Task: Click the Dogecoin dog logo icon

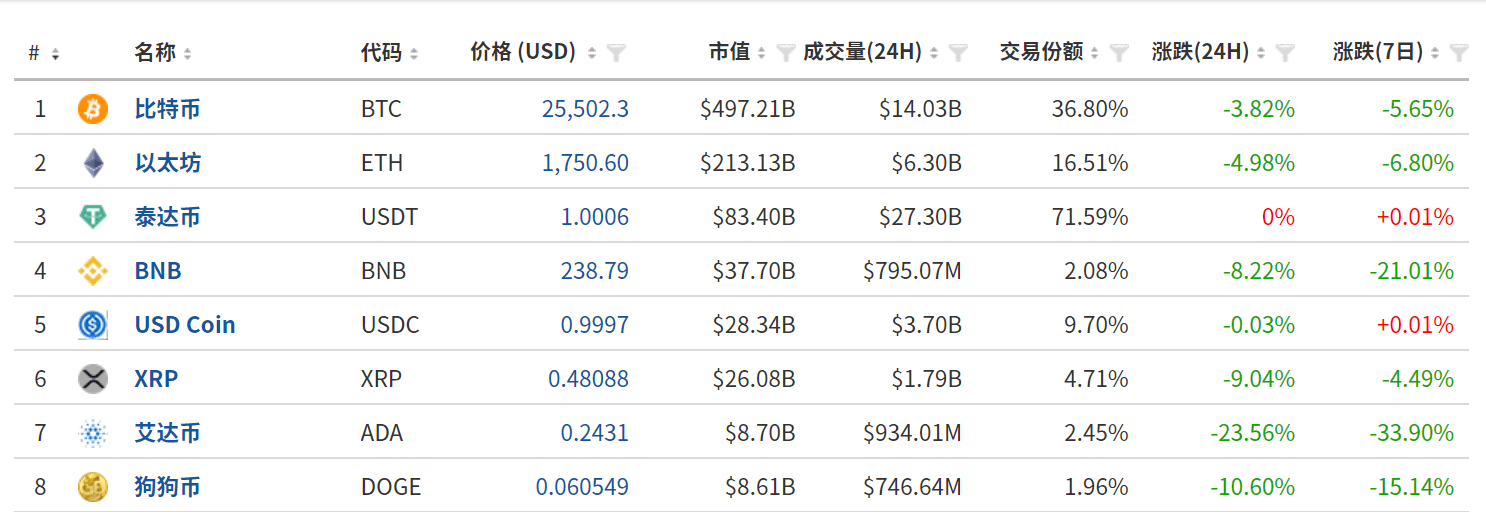Action: coord(93,487)
